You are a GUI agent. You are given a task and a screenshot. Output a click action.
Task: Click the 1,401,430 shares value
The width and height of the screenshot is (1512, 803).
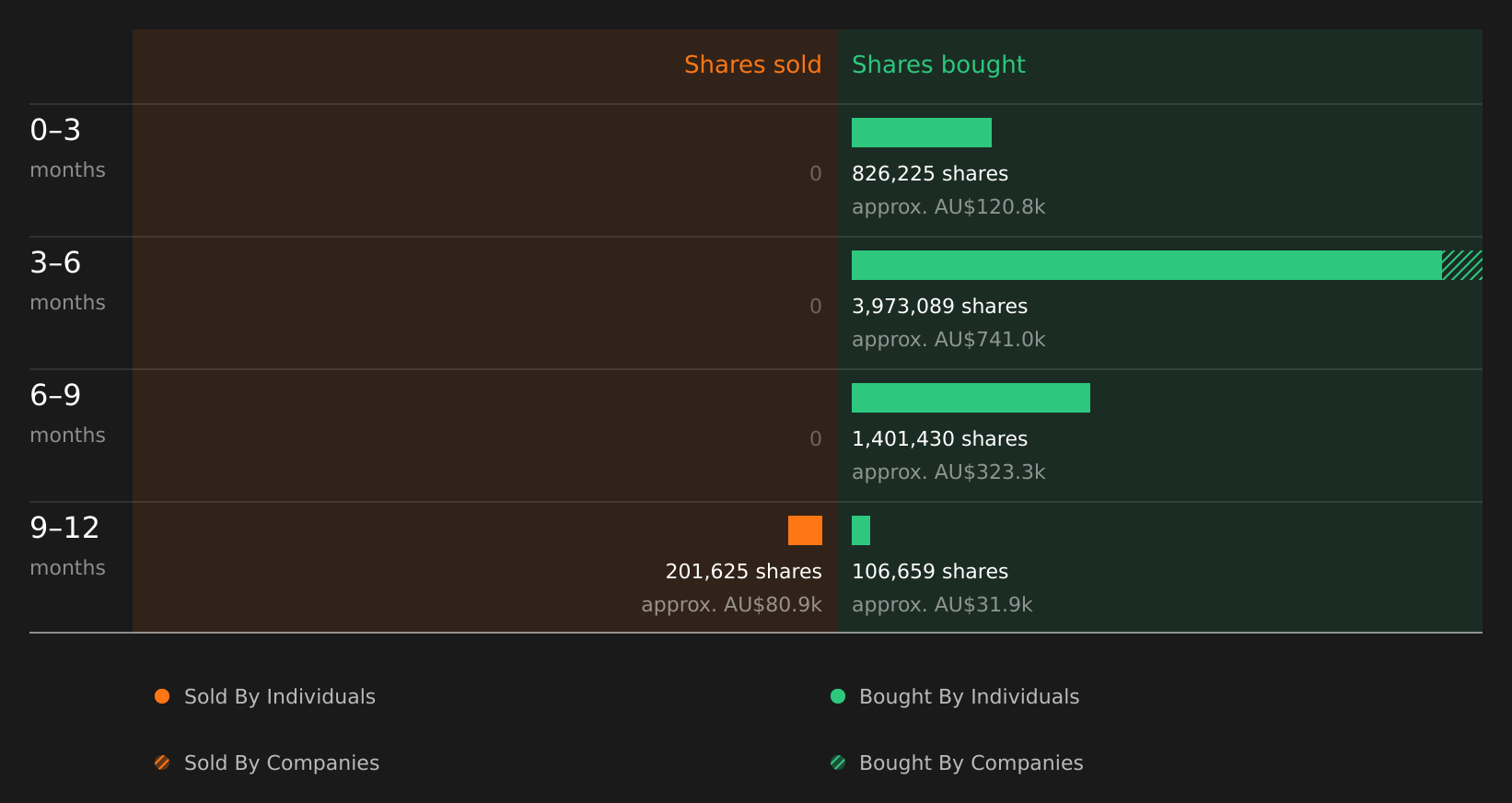[939, 439]
